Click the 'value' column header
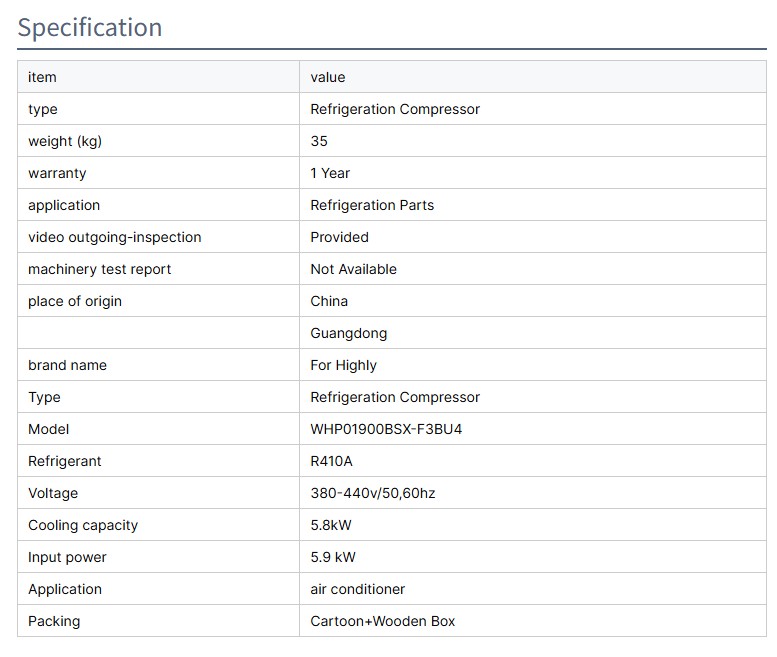This screenshot has height=657, width=777. 327,77
